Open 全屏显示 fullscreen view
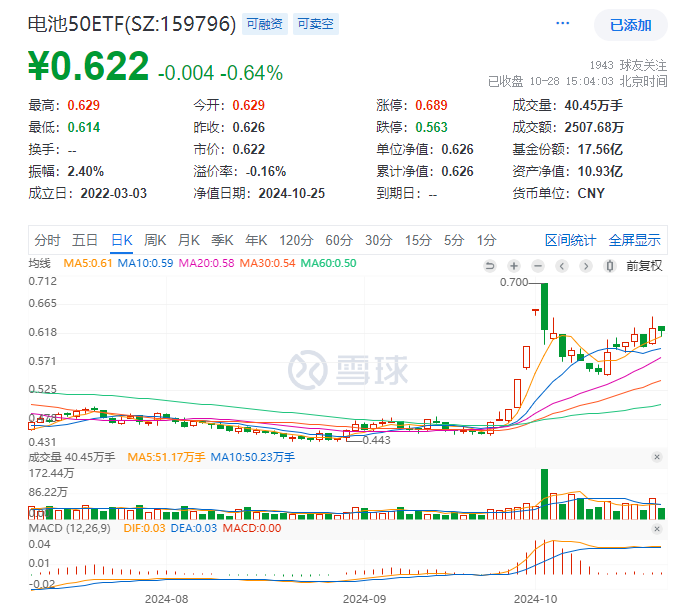The image size is (690, 609). 634,240
